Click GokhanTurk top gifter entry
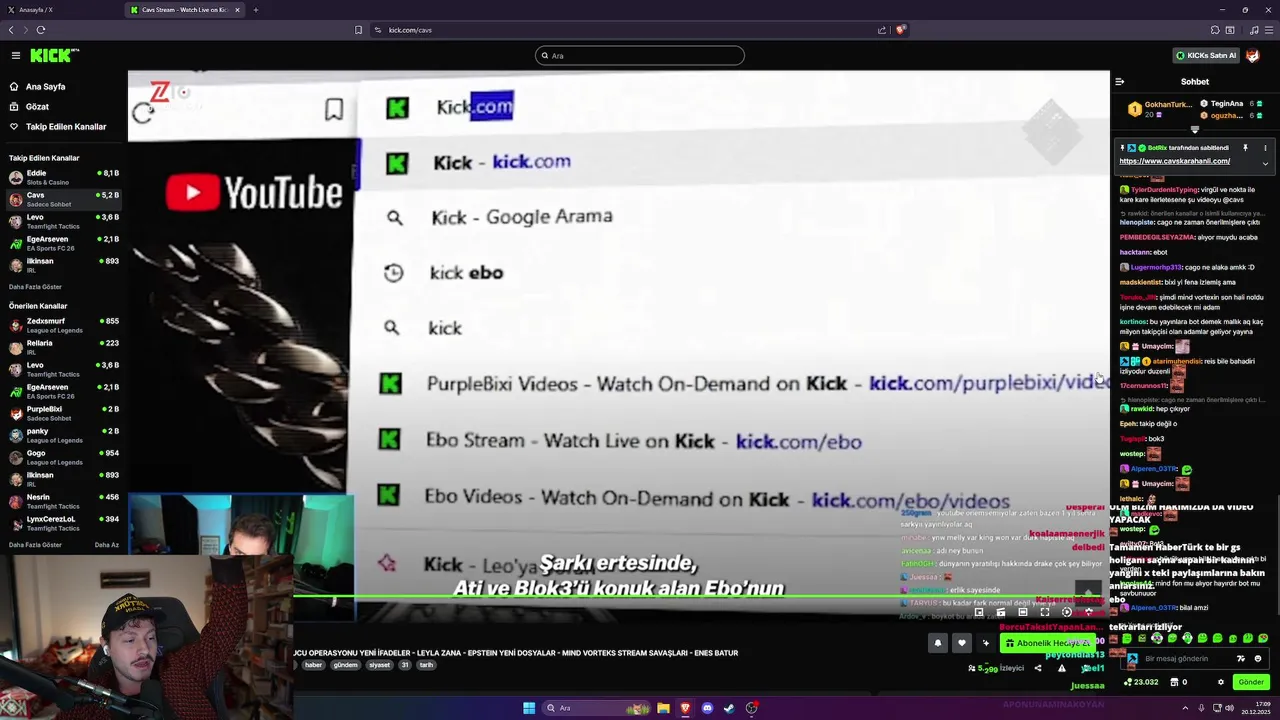 1160,108
